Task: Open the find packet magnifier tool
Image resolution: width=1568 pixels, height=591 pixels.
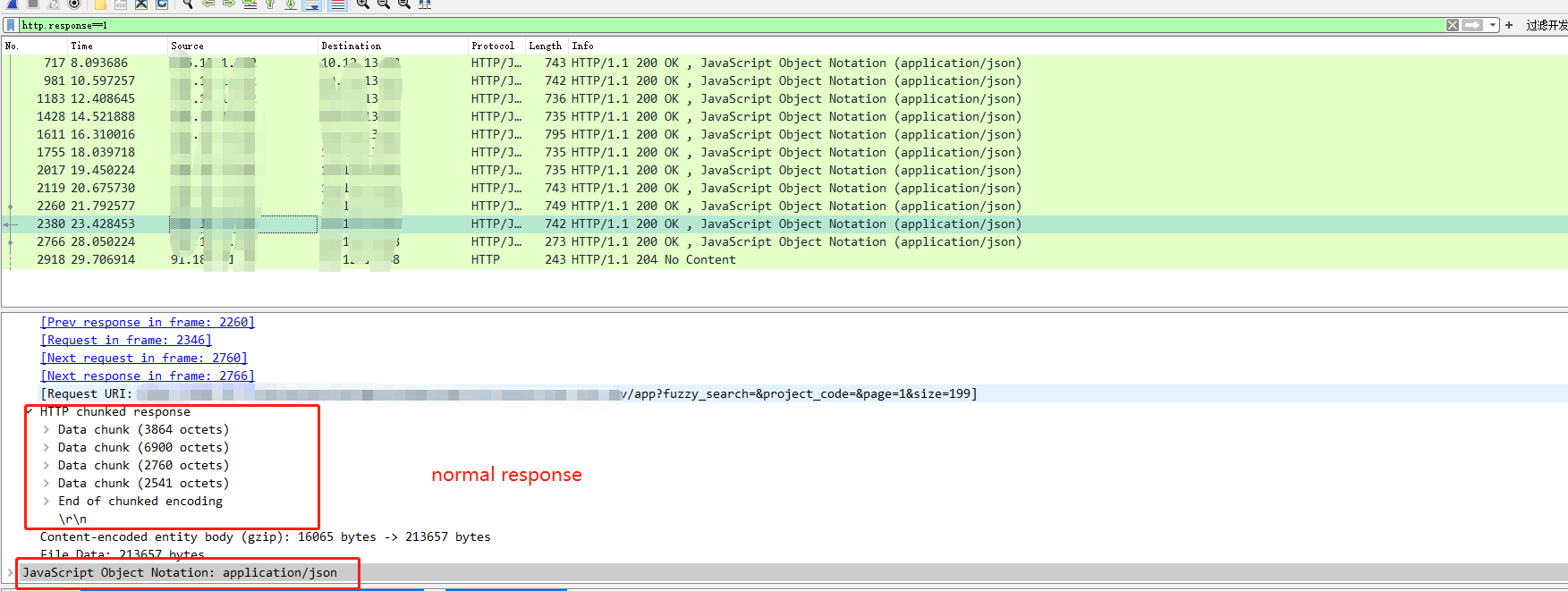Action: (x=188, y=4)
